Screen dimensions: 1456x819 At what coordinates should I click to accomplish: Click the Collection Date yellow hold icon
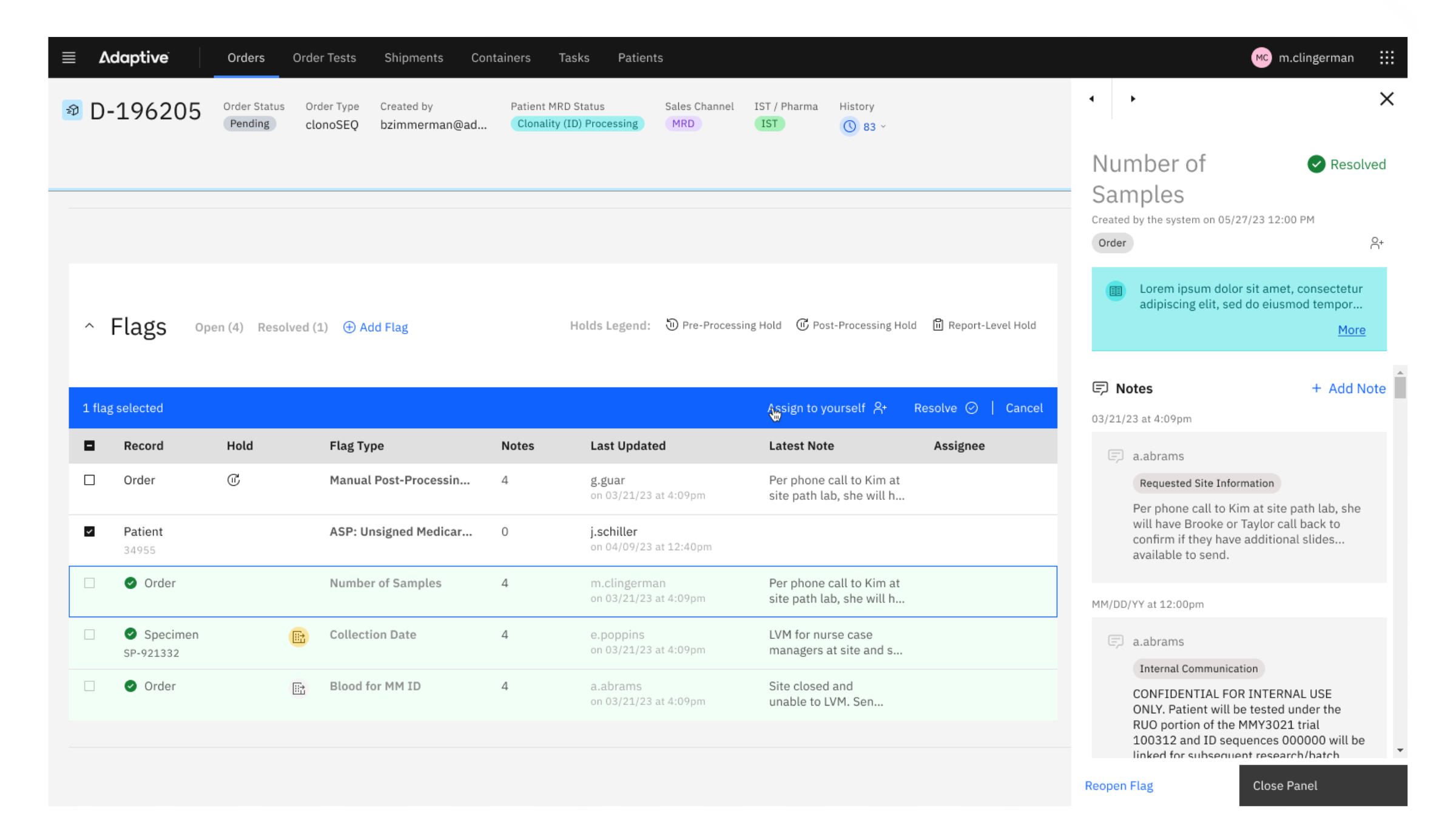pyautogui.click(x=298, y=637)
